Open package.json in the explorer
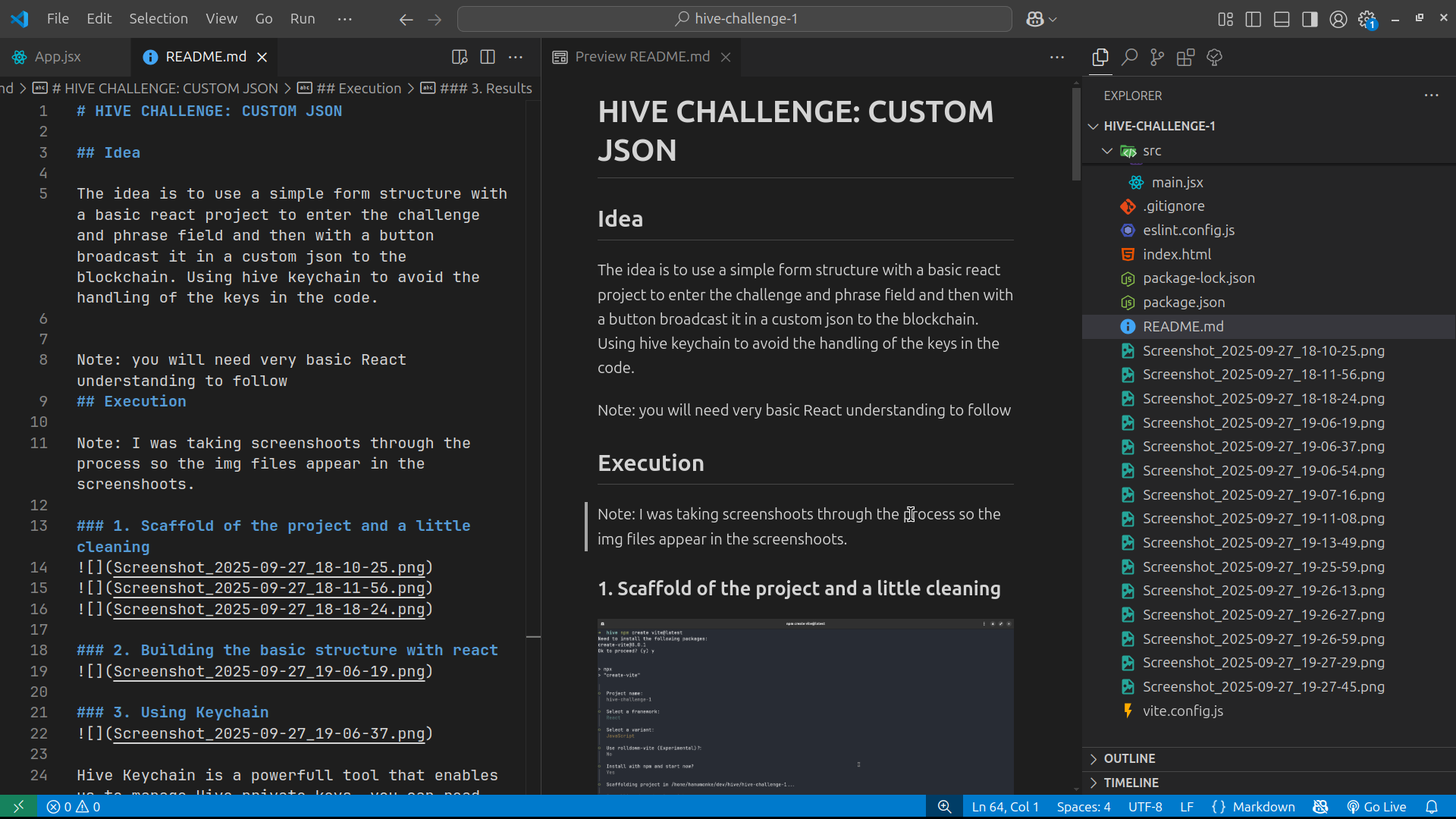The image size is (1456, 819). pyautogui.click(x=1184, y=302)
